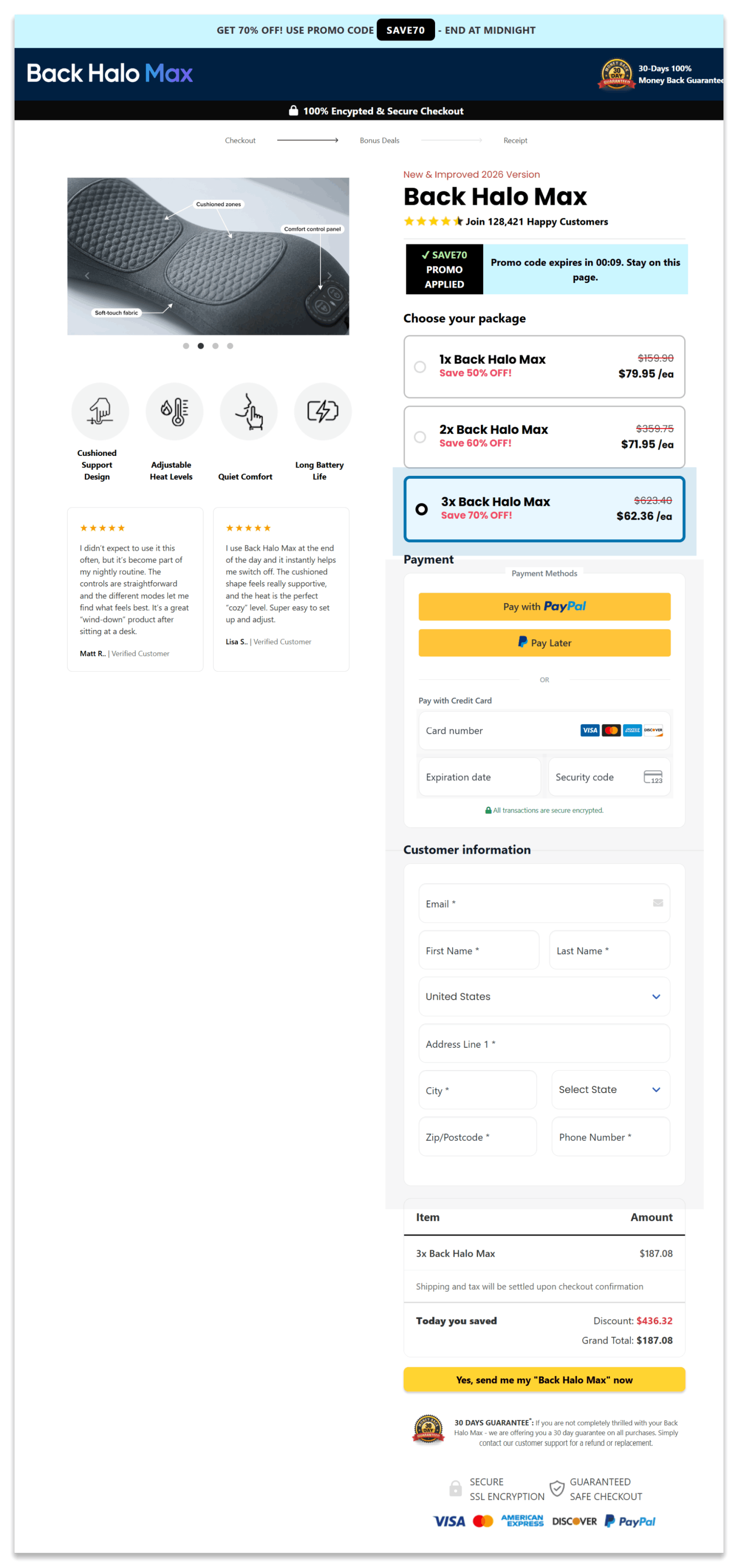Click the Address Line 1 field
Viewport: 738px width, 1568px height.
coord(545,1044)
